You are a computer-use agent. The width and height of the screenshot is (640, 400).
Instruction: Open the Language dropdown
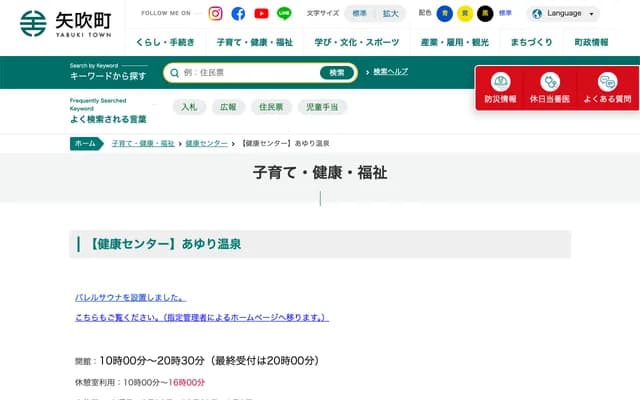[563, 14]
